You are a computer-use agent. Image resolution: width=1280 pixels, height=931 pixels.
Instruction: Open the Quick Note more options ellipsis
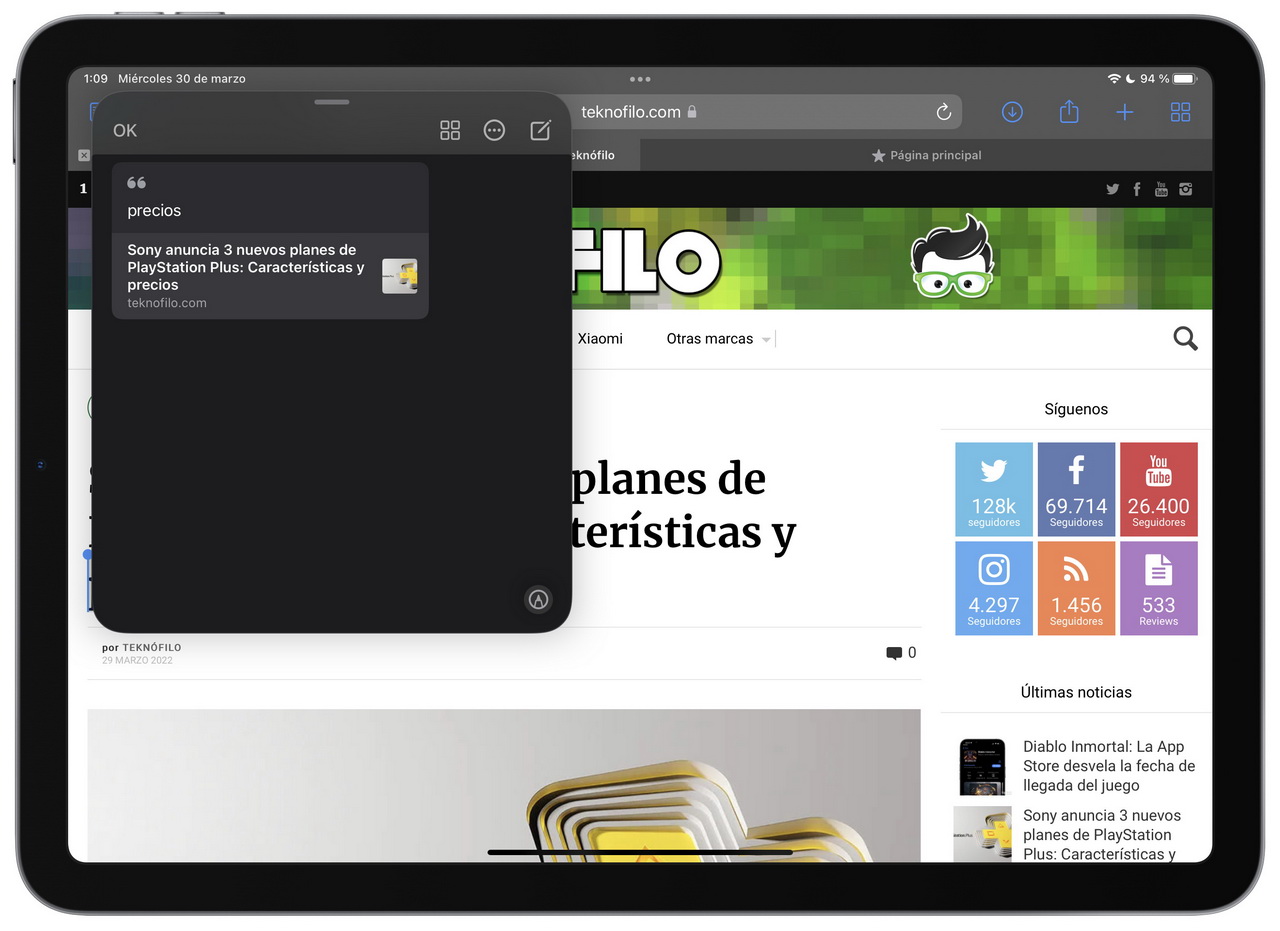pyautogui.click(x=494, y=130)
